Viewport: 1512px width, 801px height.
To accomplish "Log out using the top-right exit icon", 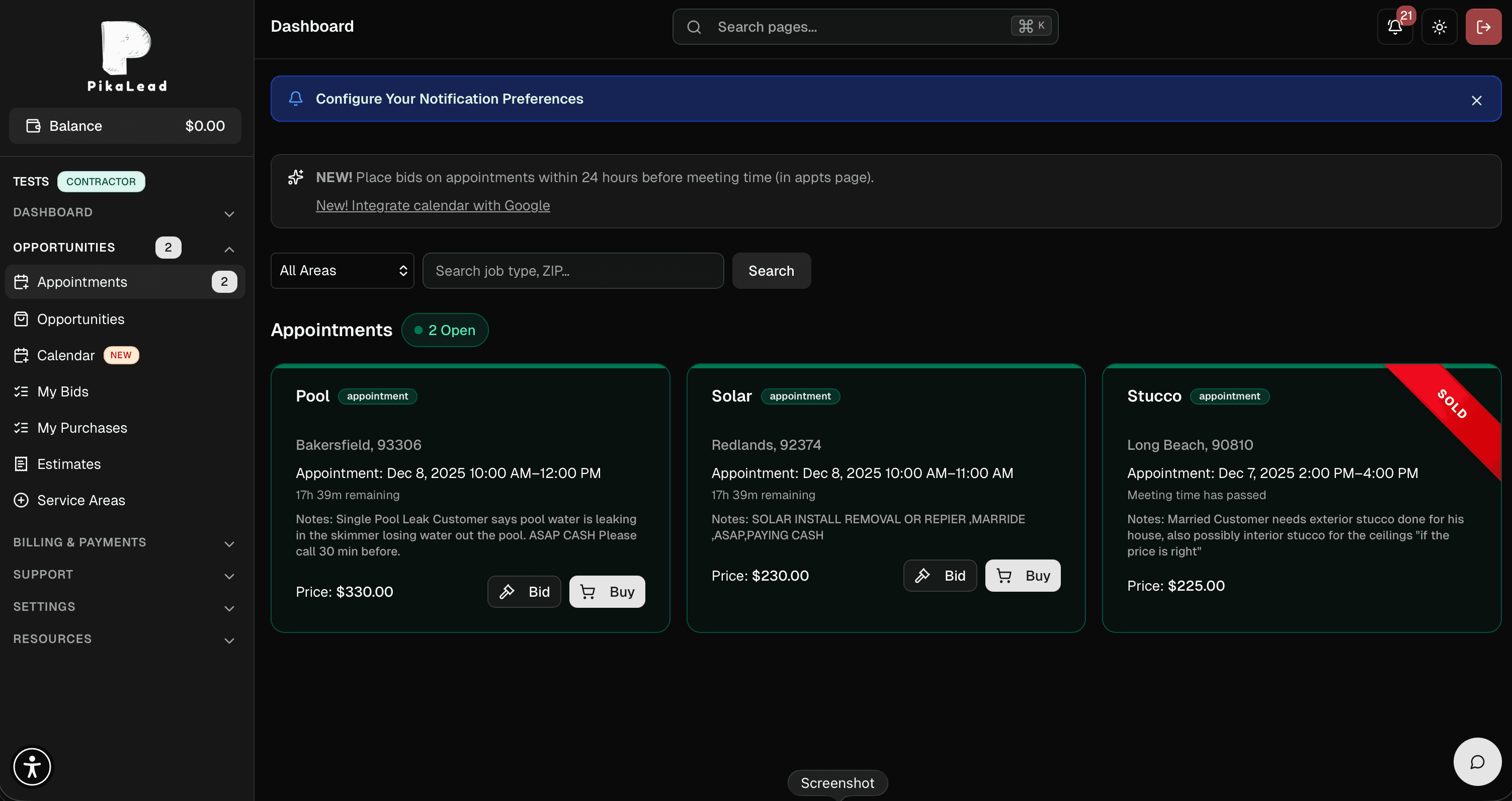I will [1483, 27].
